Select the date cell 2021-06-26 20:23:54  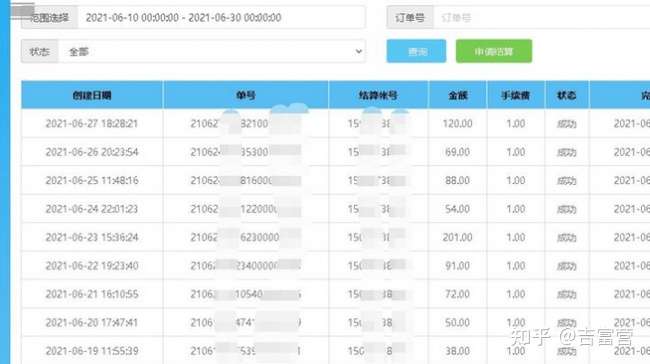[92, 152]
